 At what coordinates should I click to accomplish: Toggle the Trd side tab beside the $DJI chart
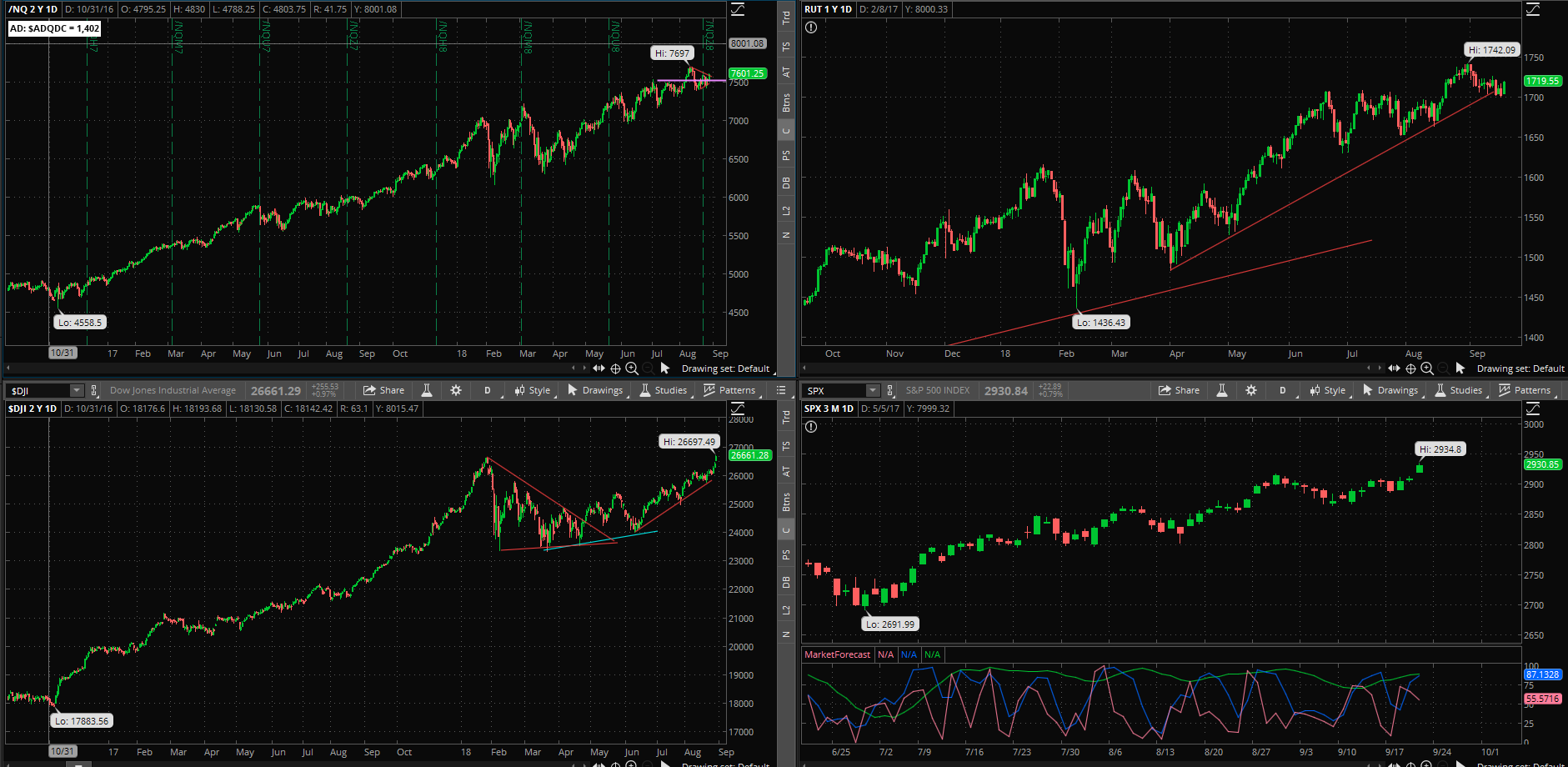click(786, 417)
